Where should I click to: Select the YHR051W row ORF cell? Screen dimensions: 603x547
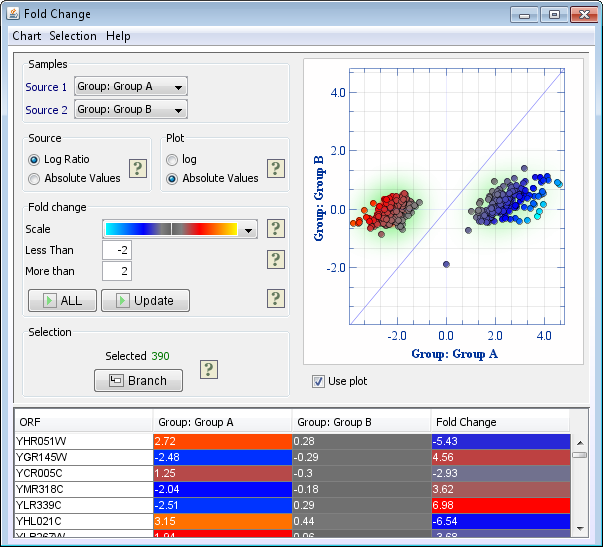point(84,442)
